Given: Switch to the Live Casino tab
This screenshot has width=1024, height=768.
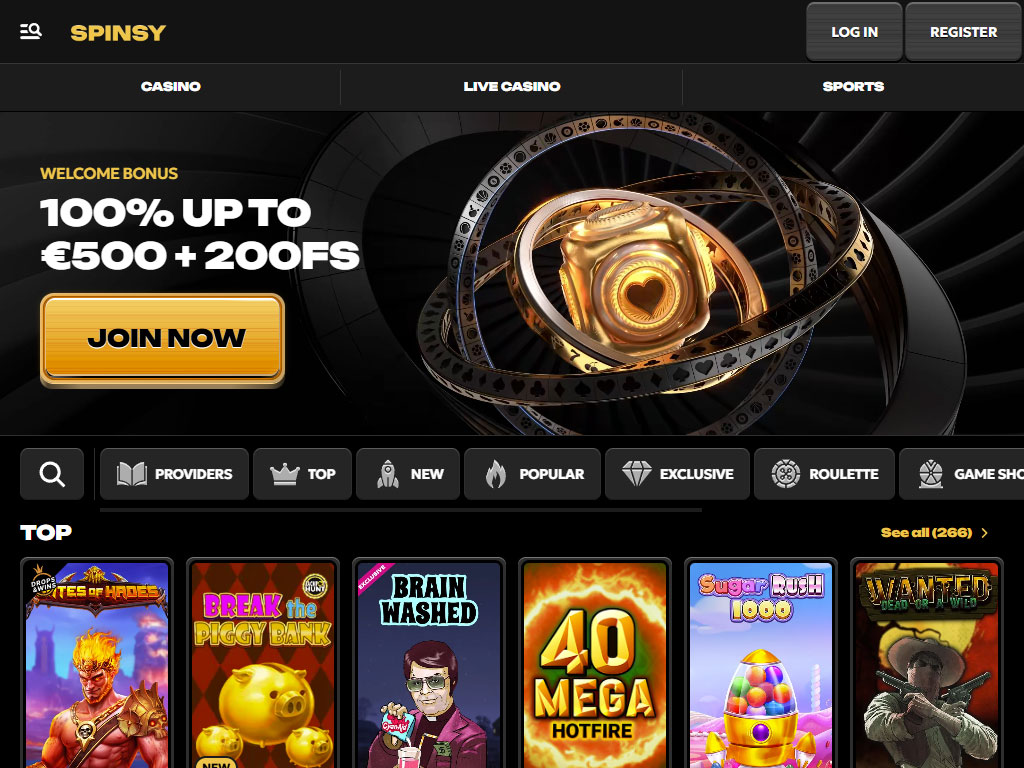Looking at the screenshot, I should click(x=511, y=86).
